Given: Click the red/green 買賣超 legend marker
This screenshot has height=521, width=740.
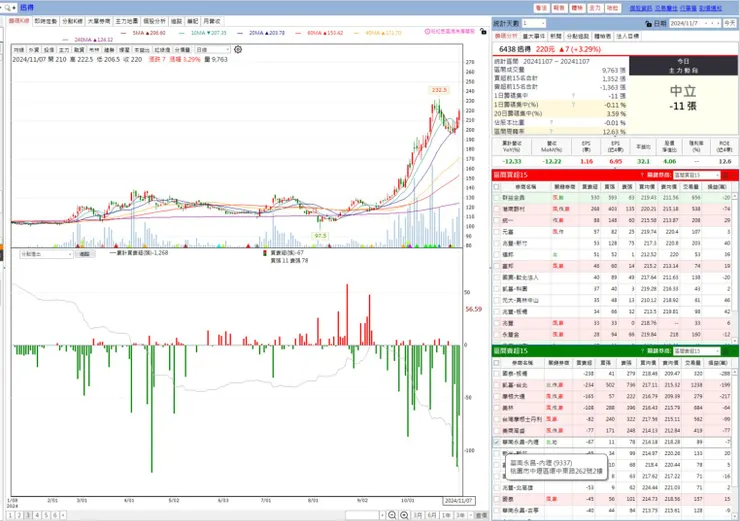Looking at the screenshot, I should coord(265,253).
